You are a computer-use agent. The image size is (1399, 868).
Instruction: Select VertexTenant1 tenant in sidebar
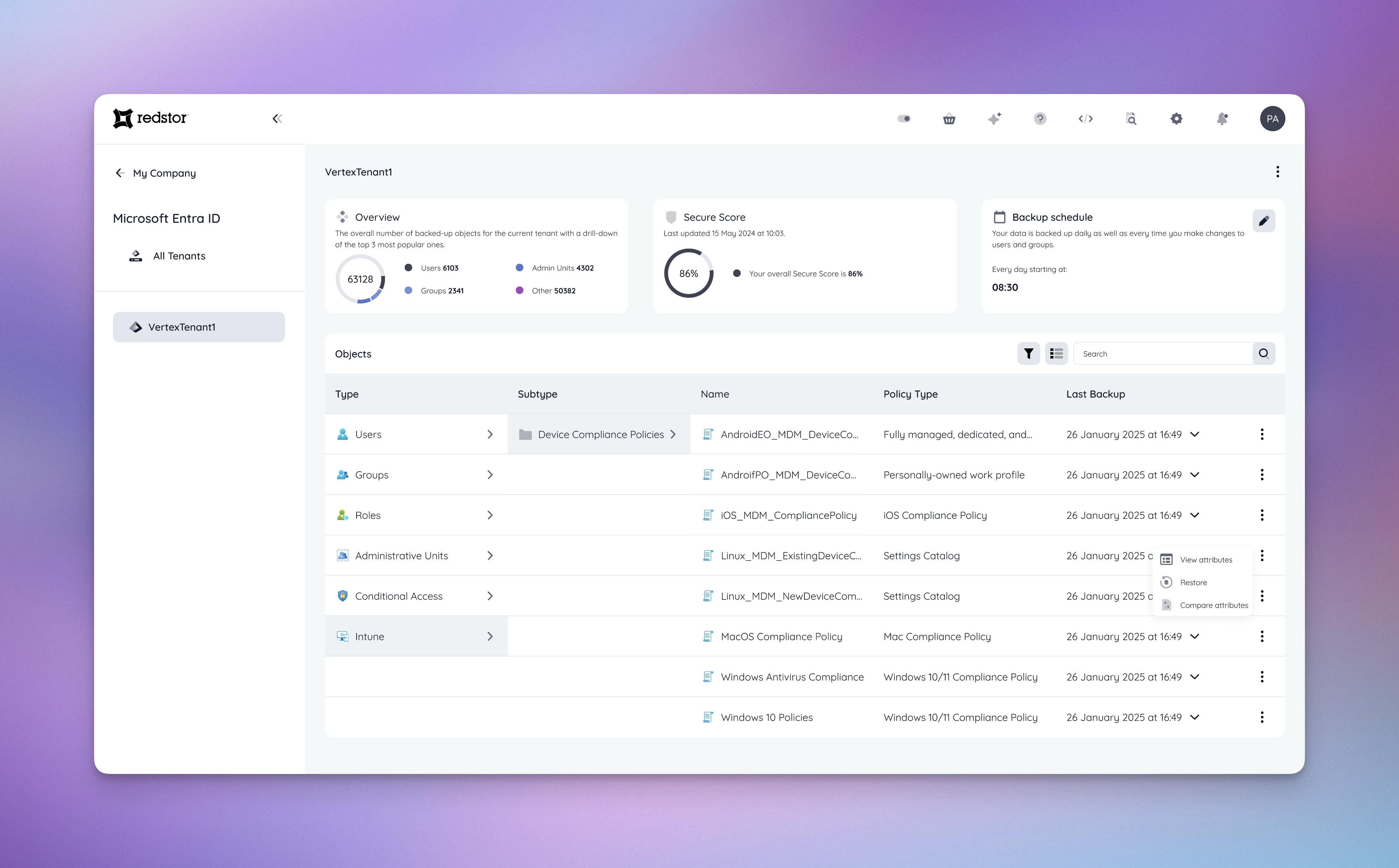pyautogui.click(x=199, y=327)
